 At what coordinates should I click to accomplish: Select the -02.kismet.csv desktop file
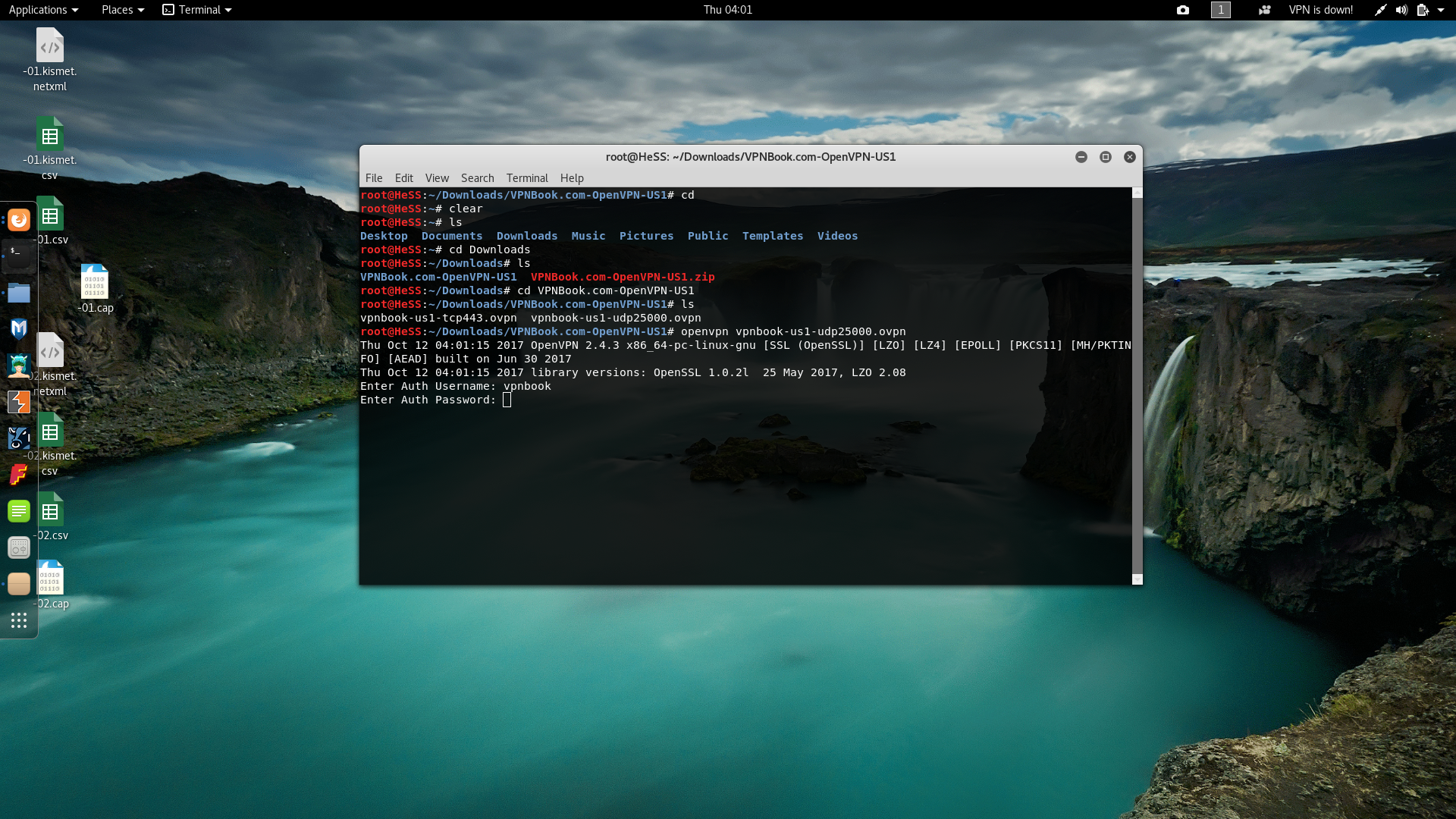pyautogui.click(x=50, y=445)
